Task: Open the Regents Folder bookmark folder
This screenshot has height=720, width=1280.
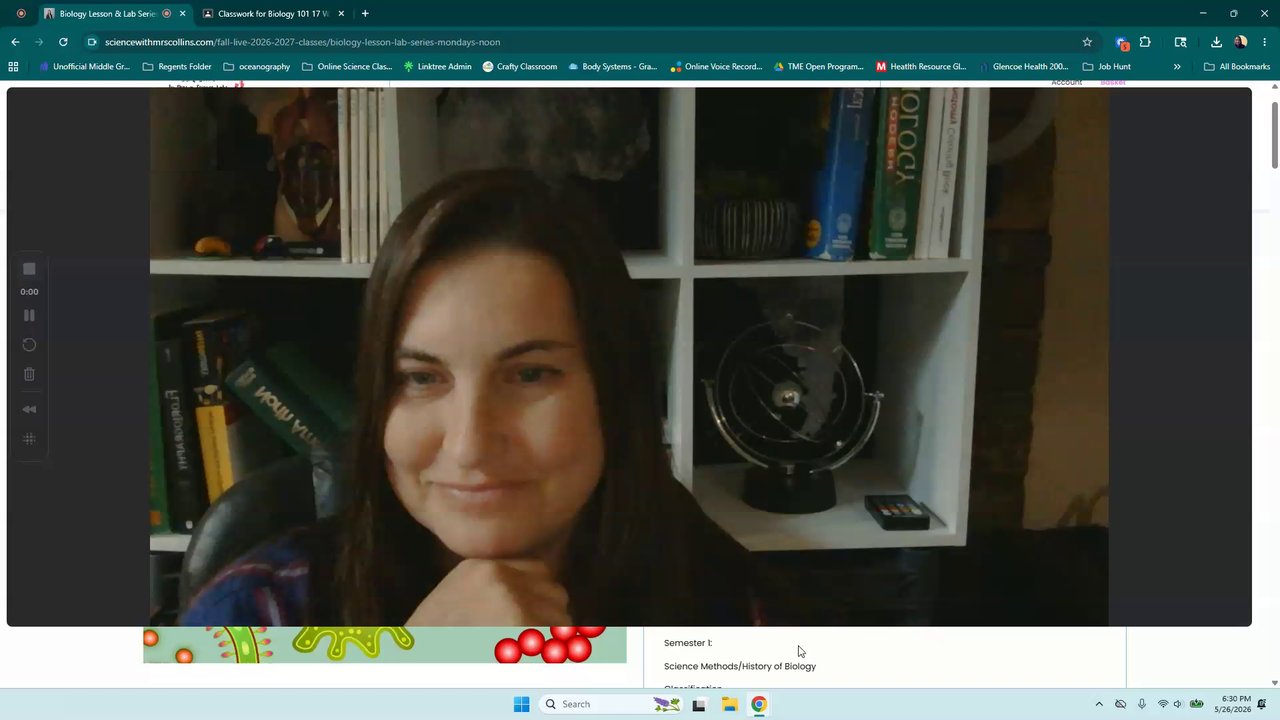Action: 177,67
